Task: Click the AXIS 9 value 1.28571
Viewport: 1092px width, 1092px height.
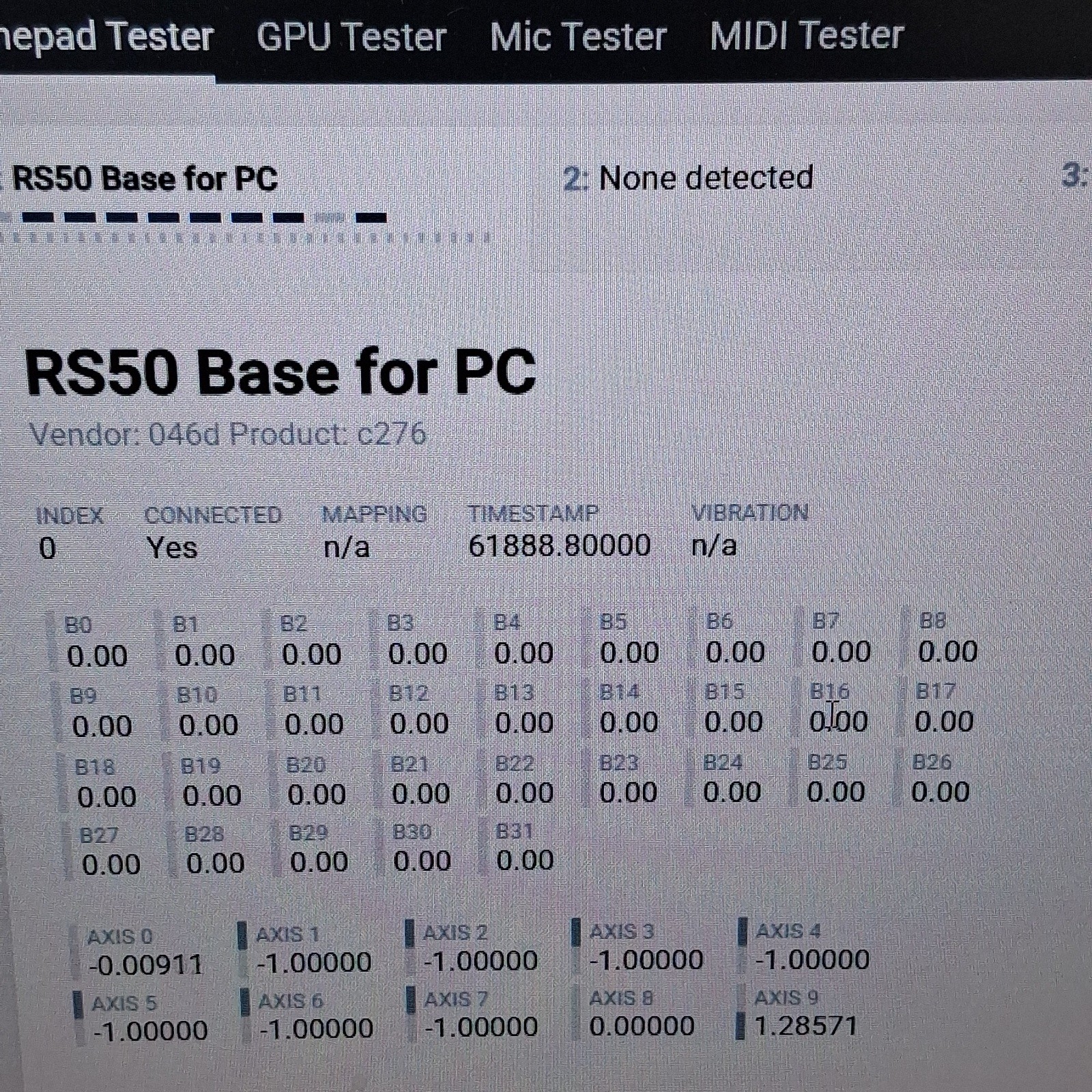Action: point(805,1025)
